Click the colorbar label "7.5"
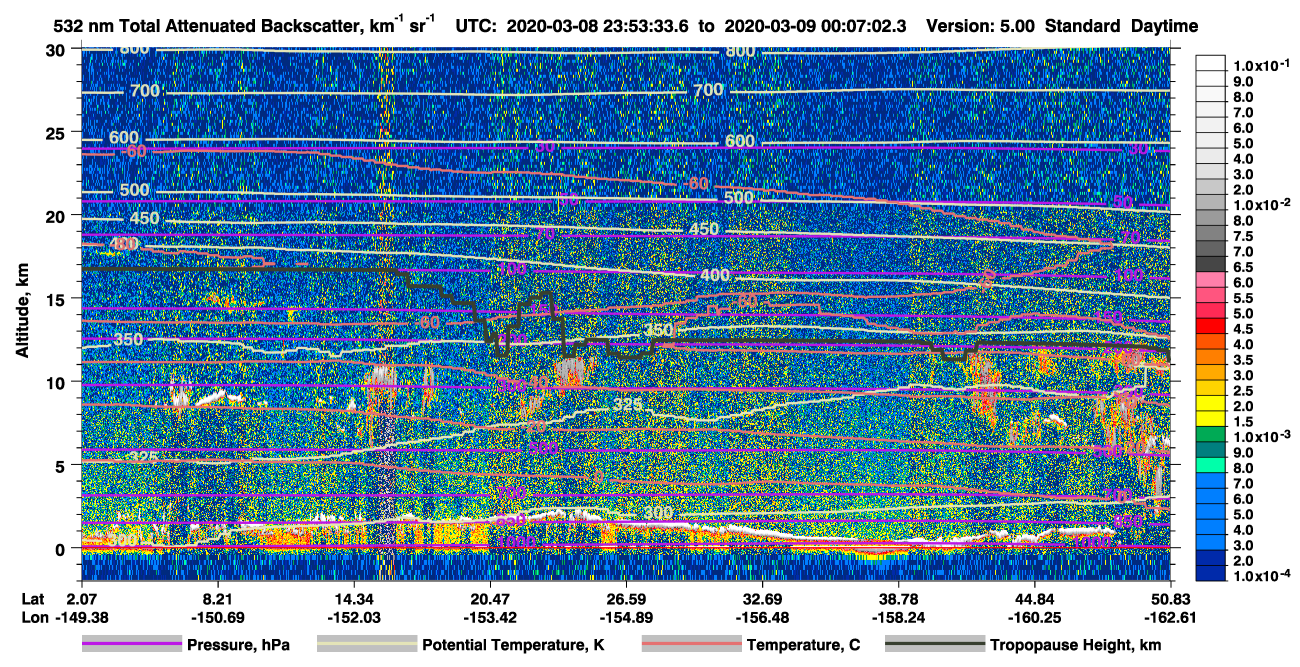Viewport: 1300px width, 667px height. click(1243, 236)
